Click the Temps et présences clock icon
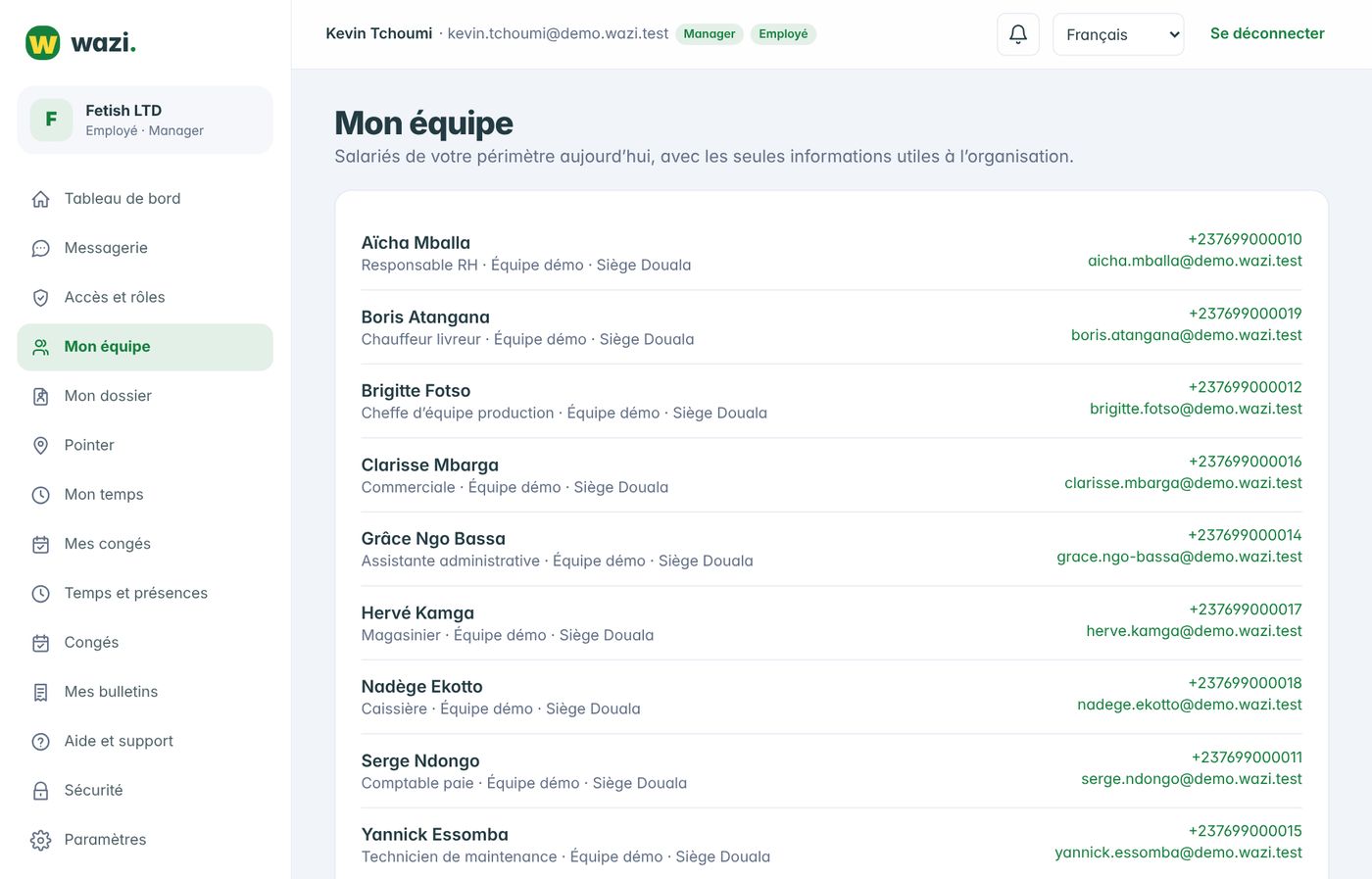The width and height of the screenshot is (1372, 879). click(x=40, y=594)
